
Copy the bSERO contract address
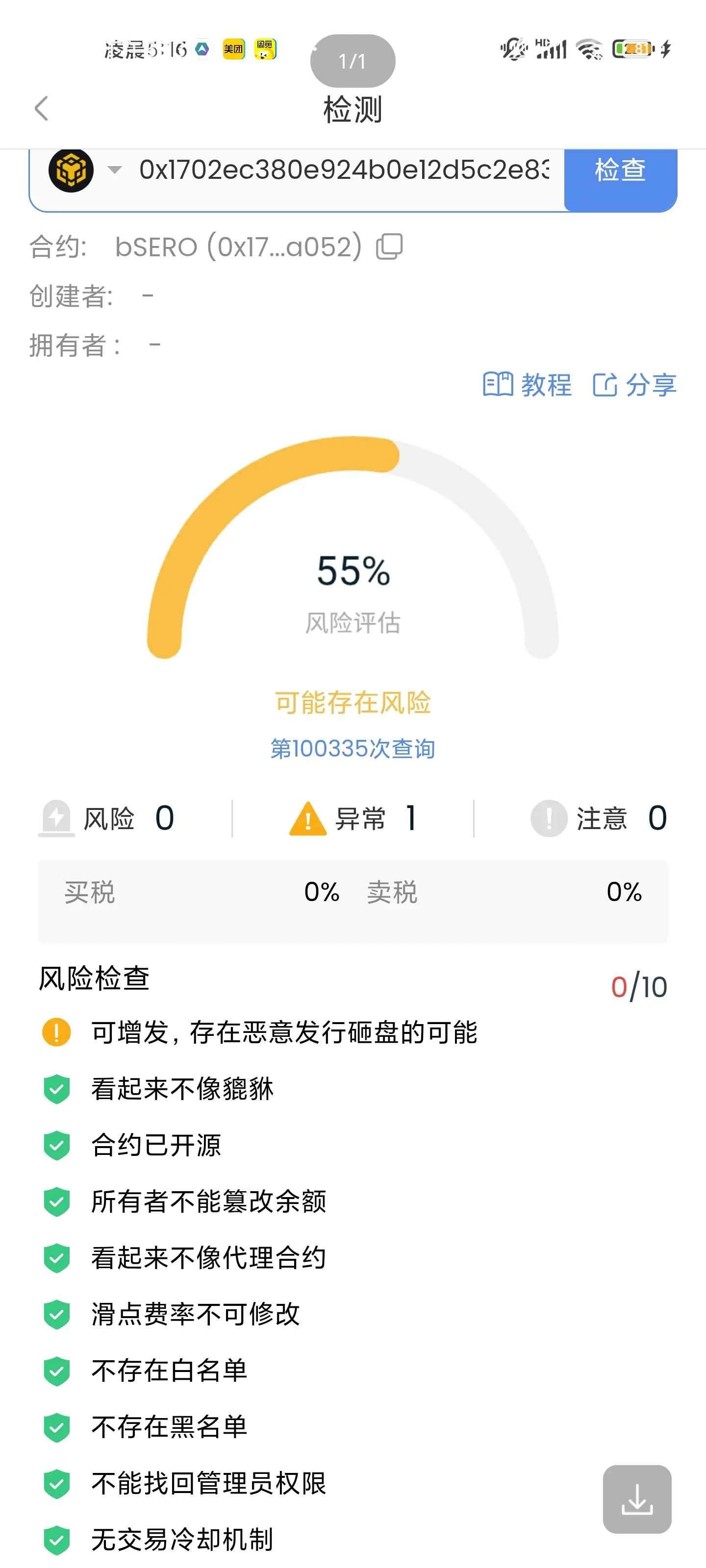(x=389, y=246)
